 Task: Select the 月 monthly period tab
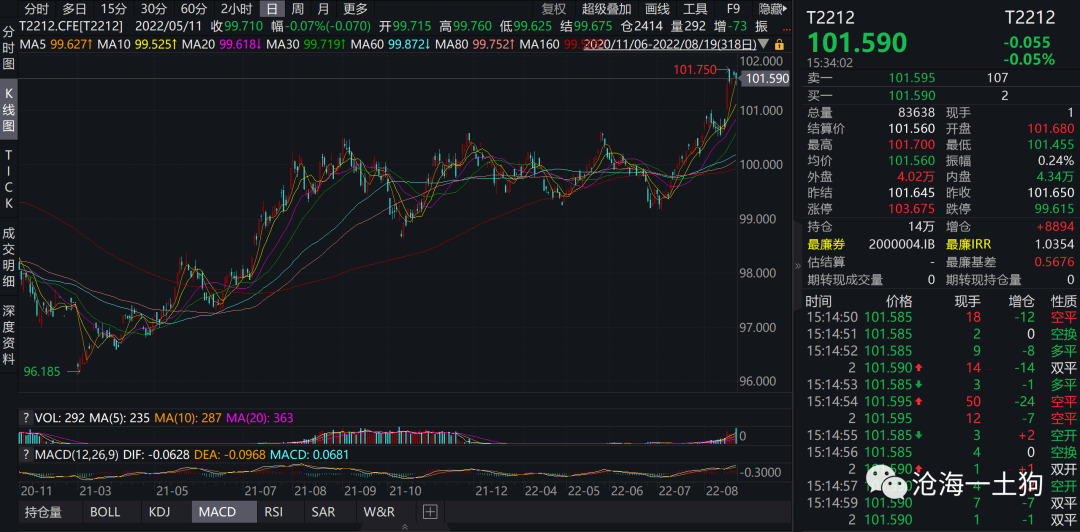click(323, 9)
